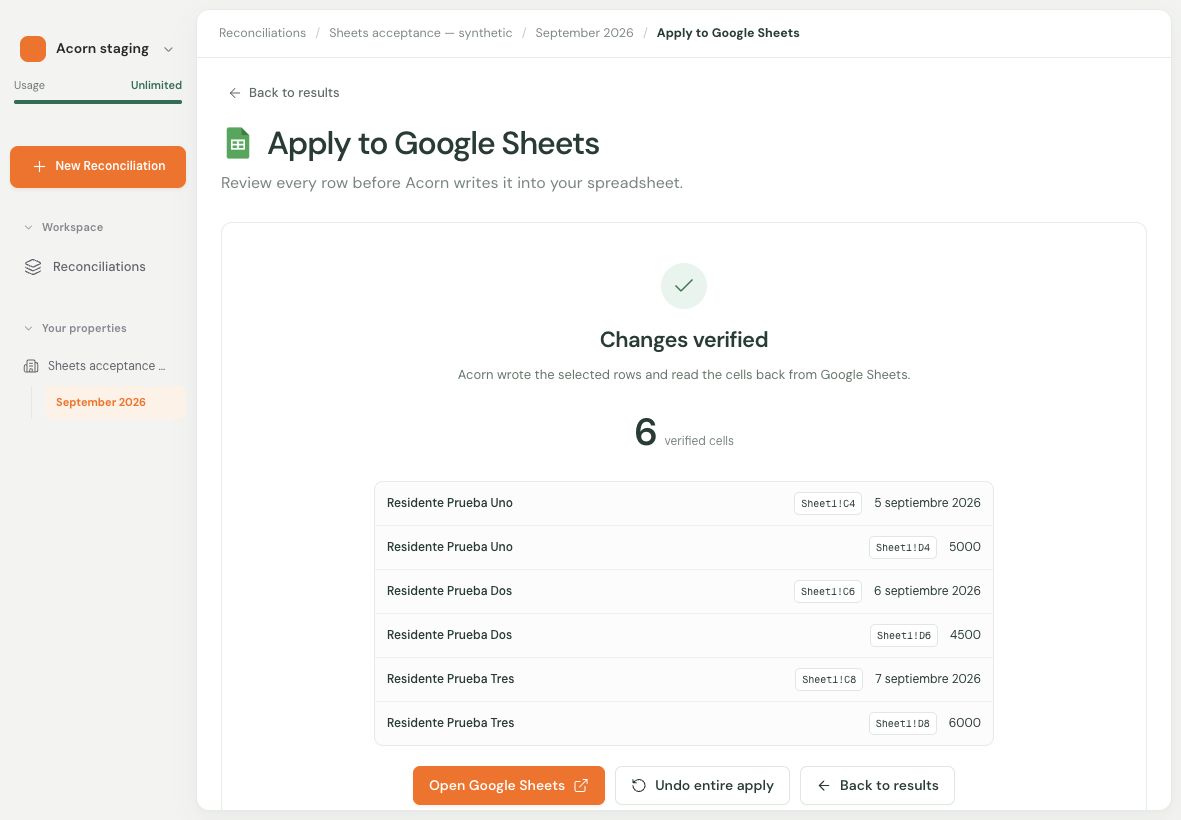1181x820 pixels.
Task: Click the Undo entire apply button
Action: [x=702, y=785]
